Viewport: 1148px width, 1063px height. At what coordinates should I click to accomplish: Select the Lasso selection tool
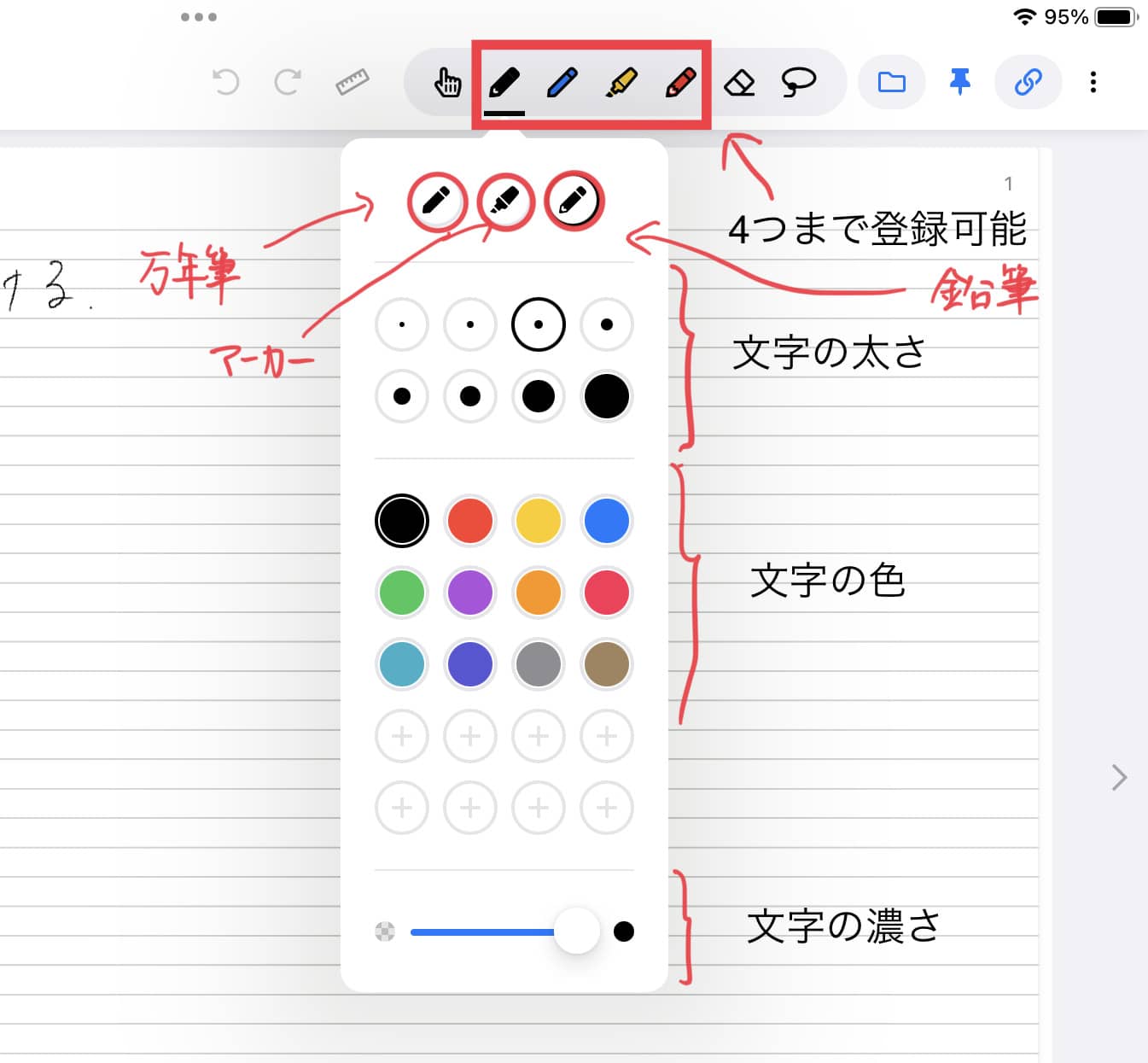[798, 82]
